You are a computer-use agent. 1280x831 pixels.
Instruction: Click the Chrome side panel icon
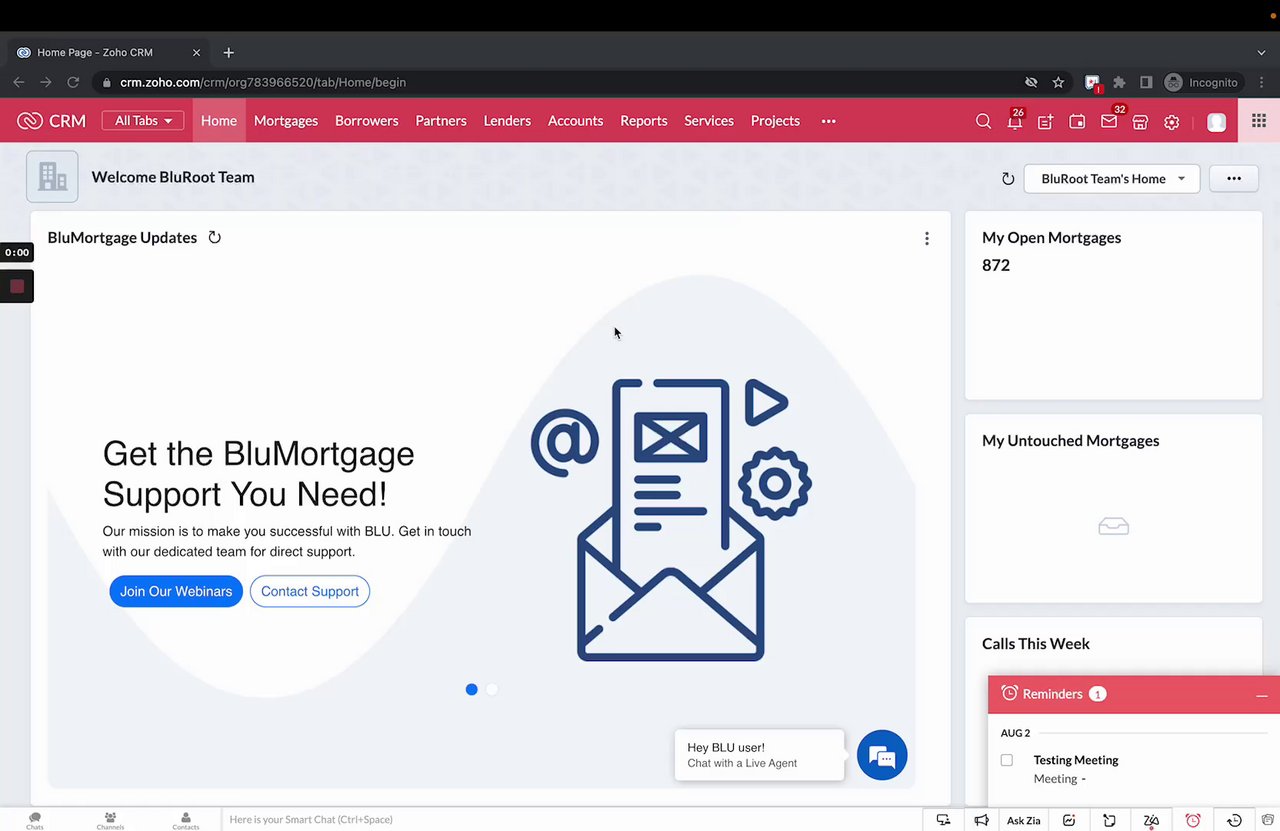tap(1146, 82)
